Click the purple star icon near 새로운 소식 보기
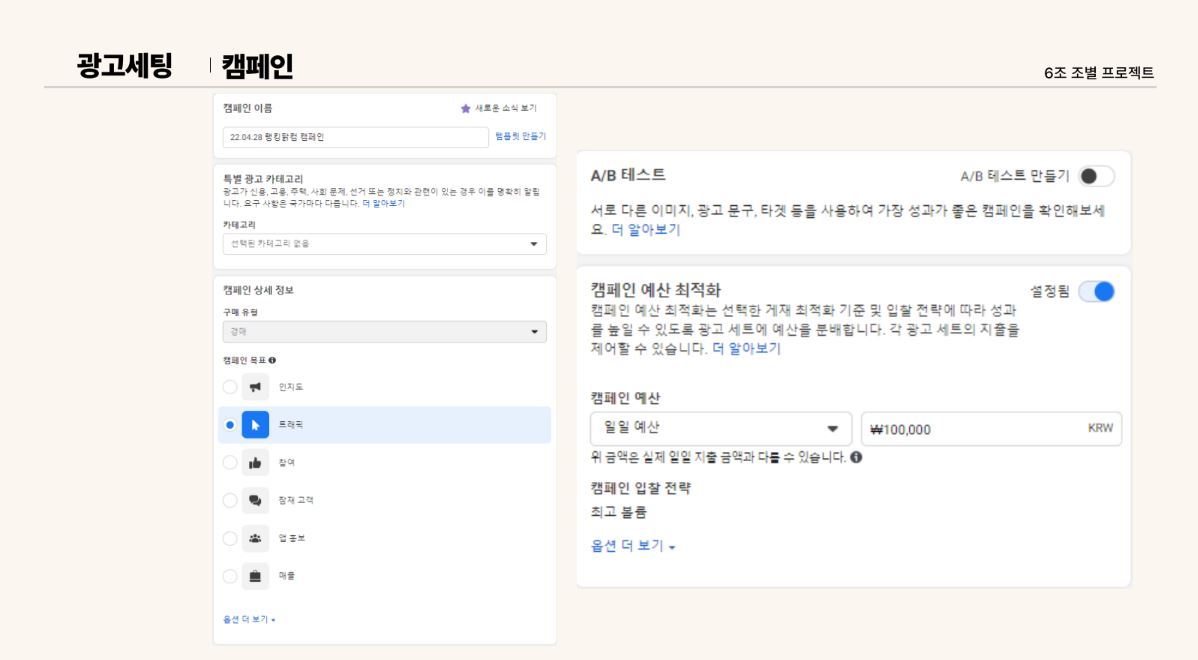Screen dimensions: 1198x660 click(x=465, y=108)
